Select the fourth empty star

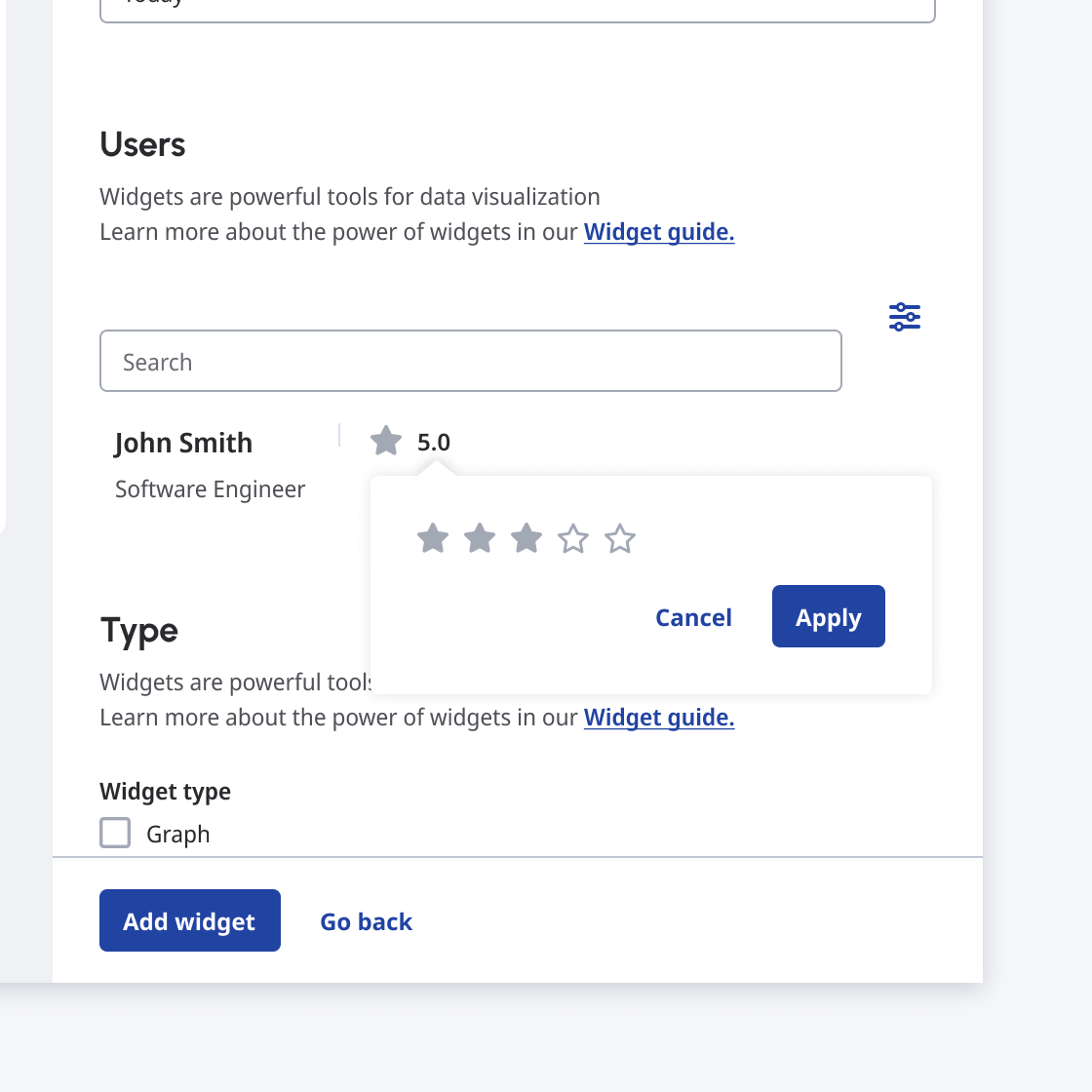573,538
